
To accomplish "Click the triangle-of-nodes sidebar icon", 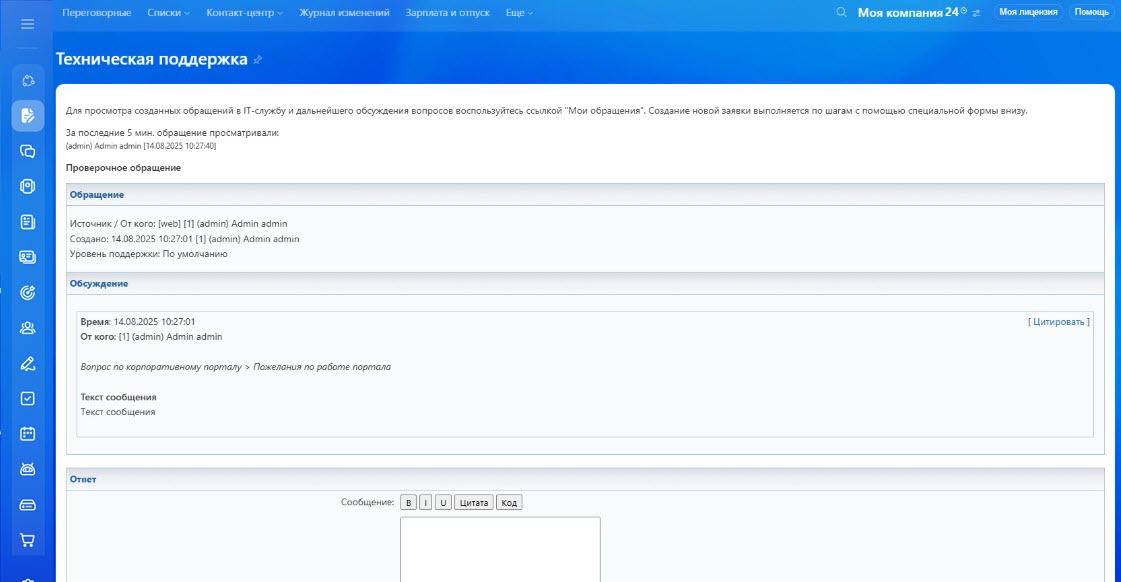I will pyautogui.click(x=27, y=81).
